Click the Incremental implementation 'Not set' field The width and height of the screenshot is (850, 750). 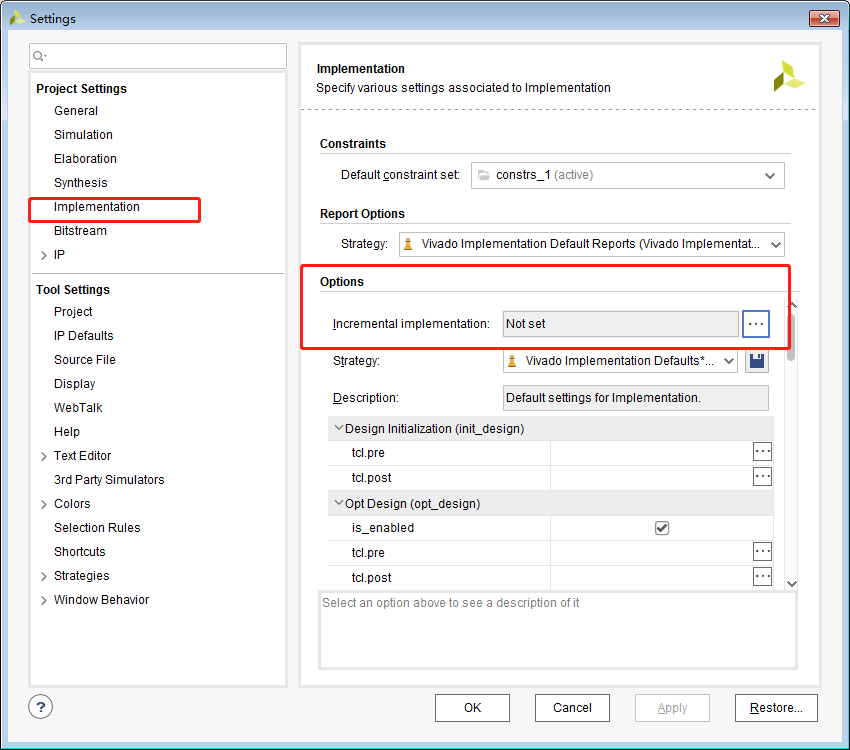pos(621,324)
